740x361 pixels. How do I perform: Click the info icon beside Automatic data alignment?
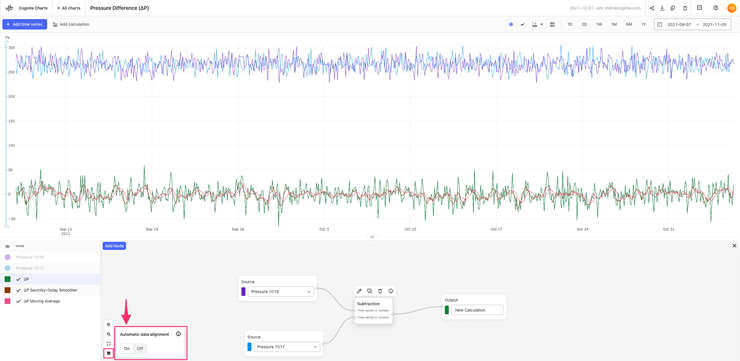pos(178,334)
